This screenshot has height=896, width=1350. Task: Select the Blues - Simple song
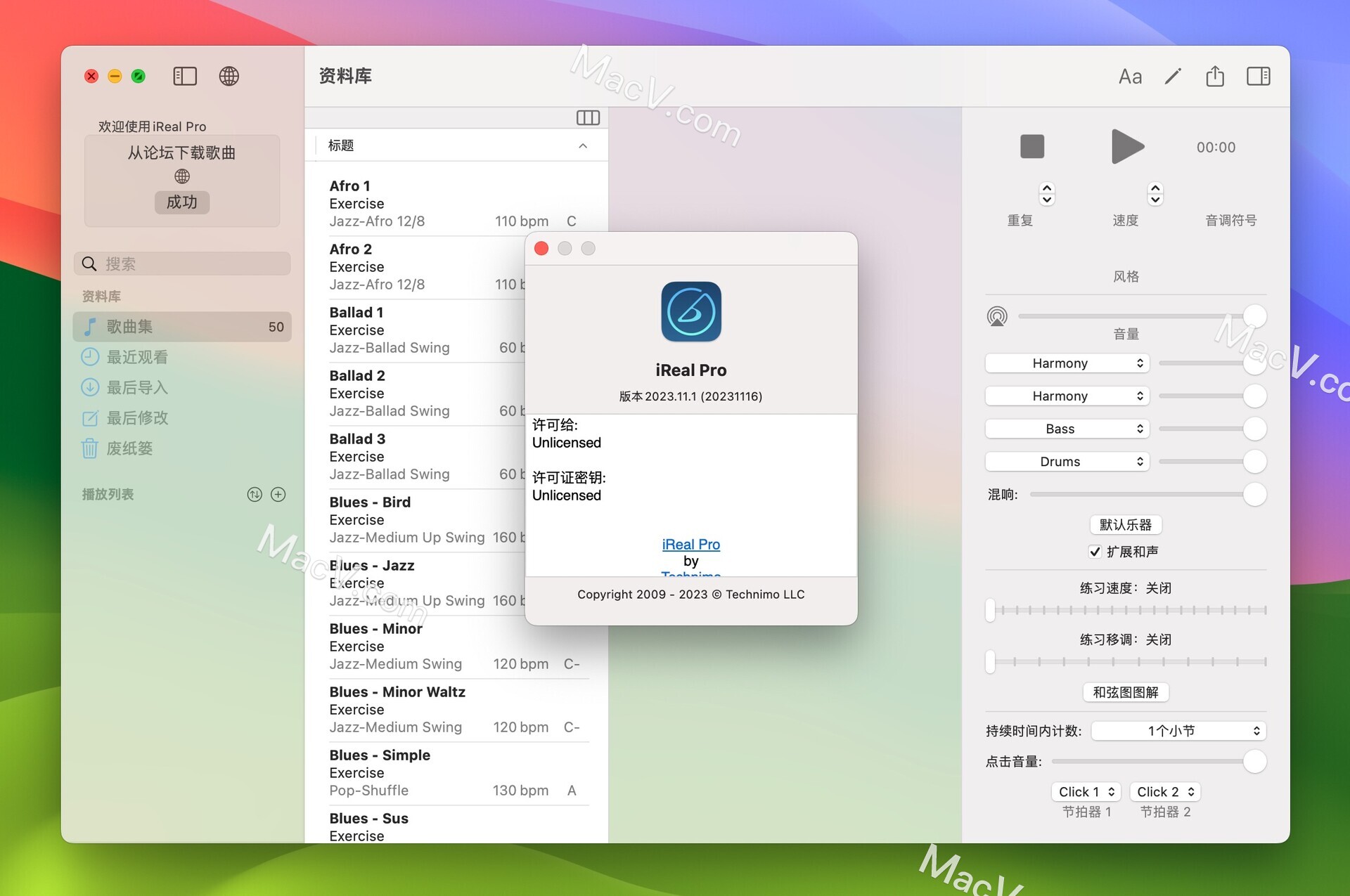pyautogui.click(x=457, y=773)
